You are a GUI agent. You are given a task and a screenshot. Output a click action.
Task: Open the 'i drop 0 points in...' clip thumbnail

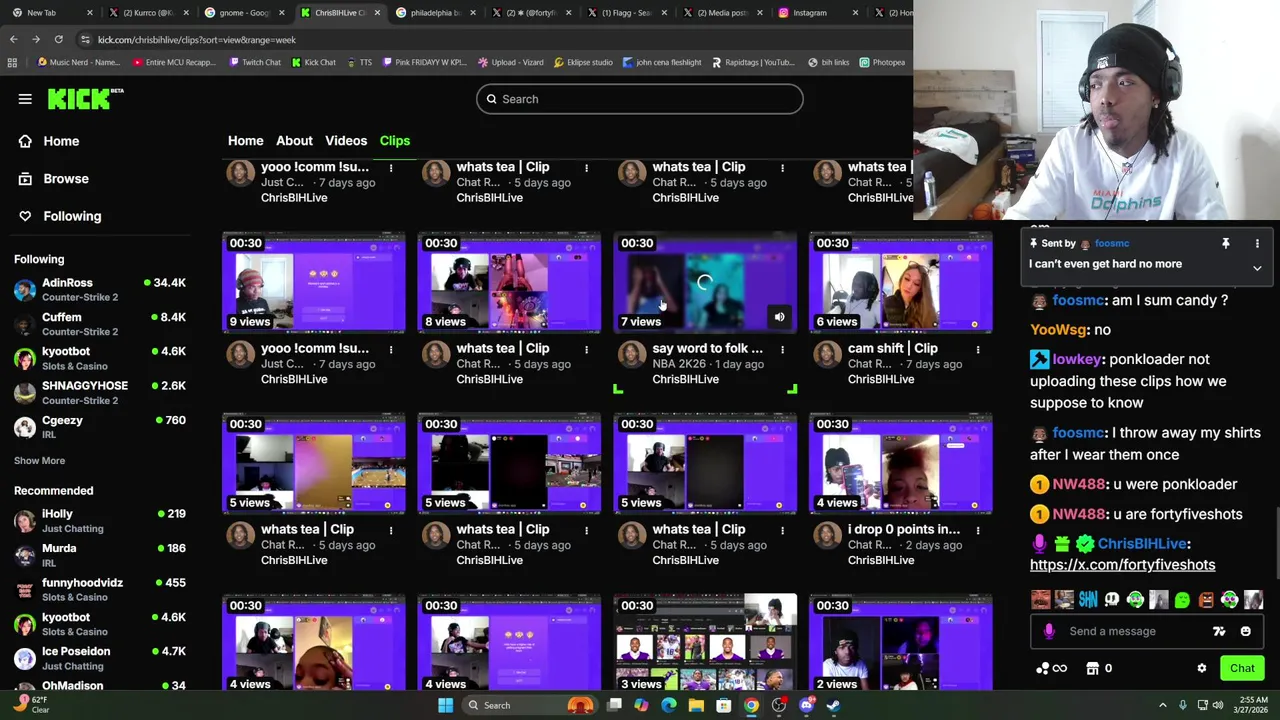(900, 464)
